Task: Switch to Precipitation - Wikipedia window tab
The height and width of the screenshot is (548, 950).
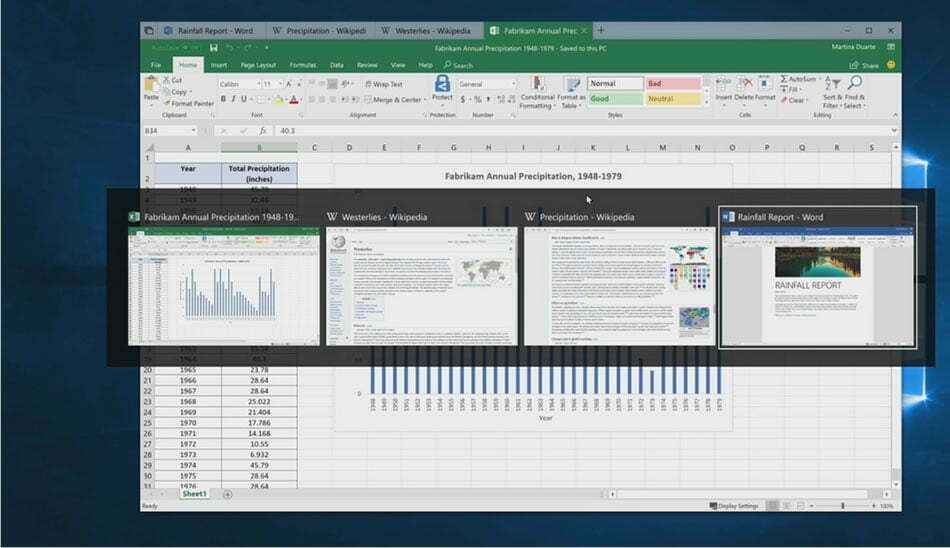Action: [x=319, y=30]
